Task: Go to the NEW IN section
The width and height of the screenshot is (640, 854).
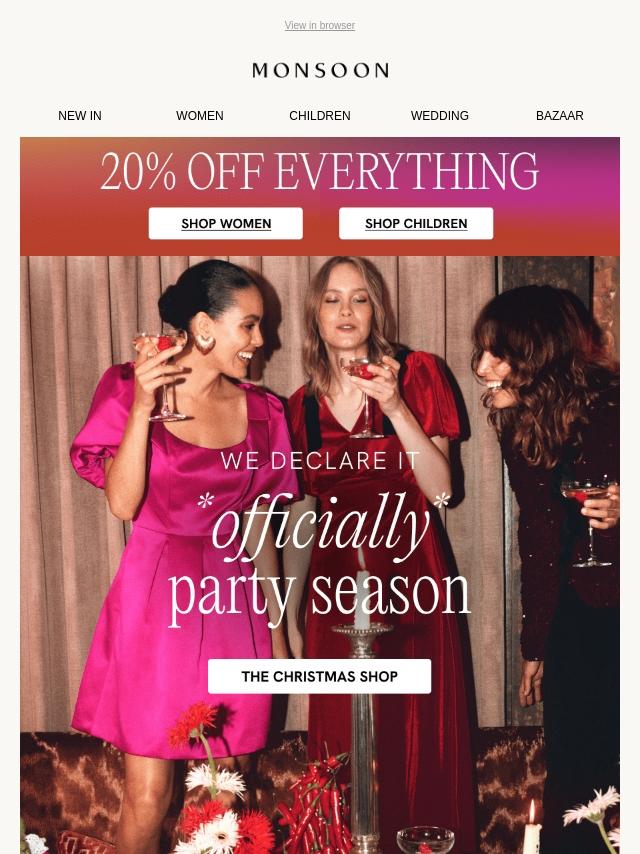Action: [x=80, y=115]
